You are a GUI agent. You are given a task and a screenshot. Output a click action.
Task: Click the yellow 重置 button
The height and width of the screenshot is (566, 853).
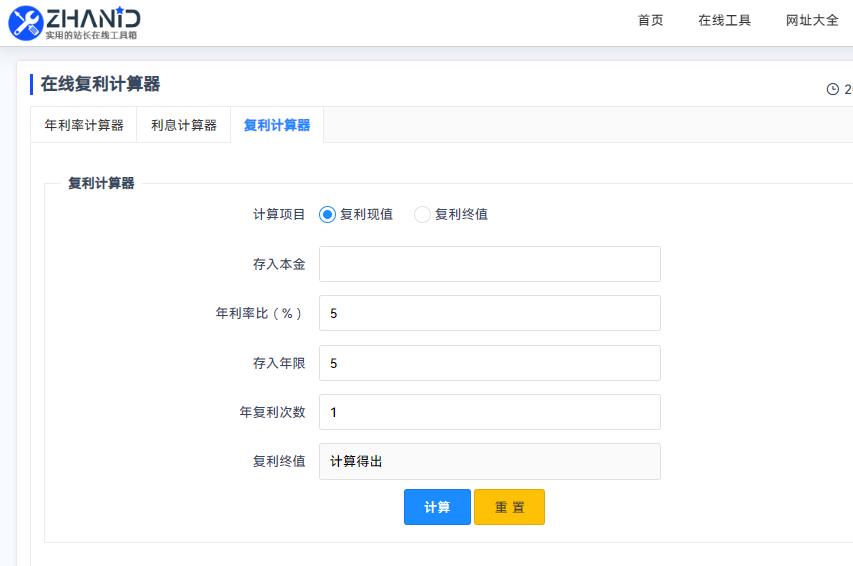(509, 507)
